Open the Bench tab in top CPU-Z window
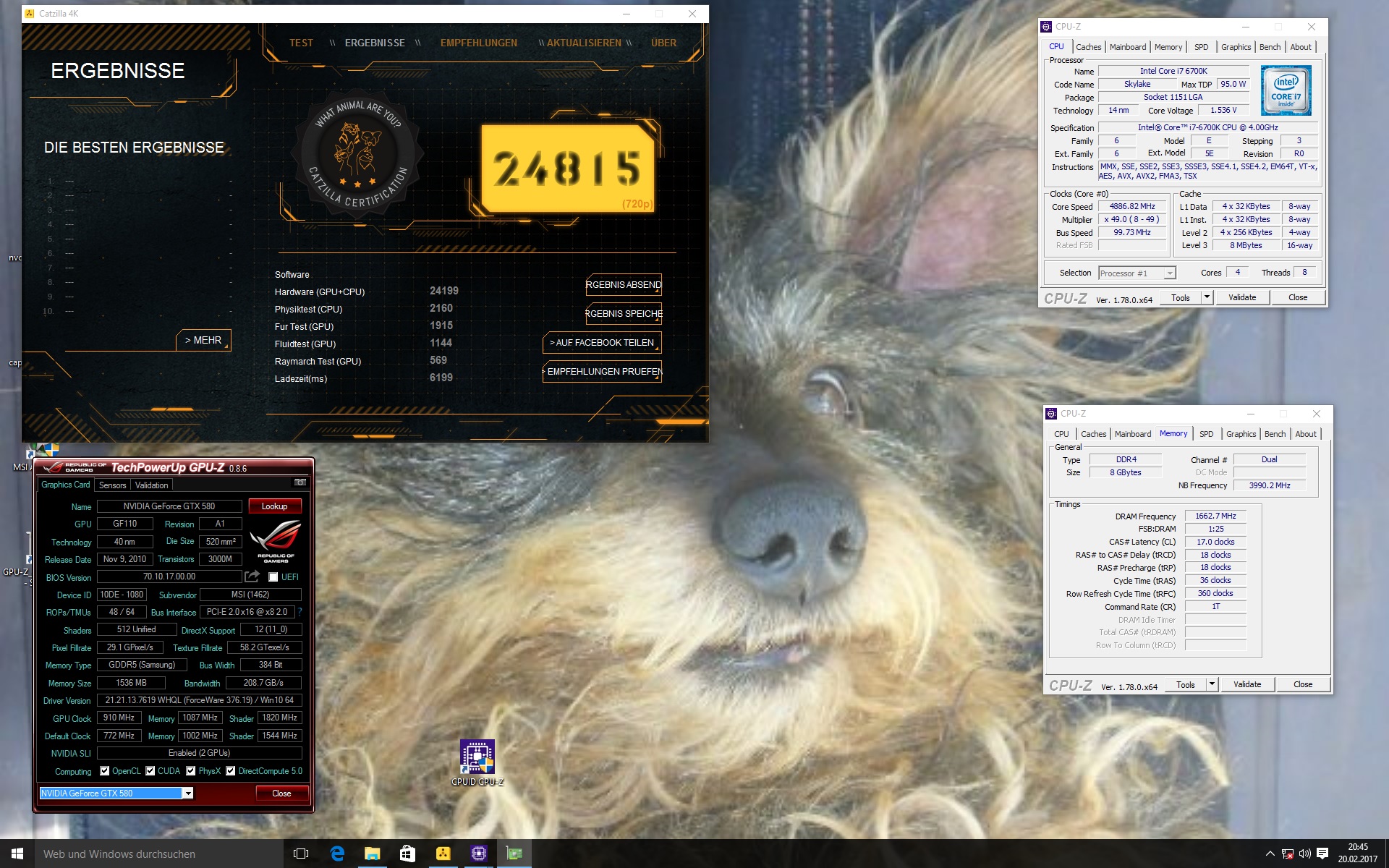 (x=1270, y=47)
